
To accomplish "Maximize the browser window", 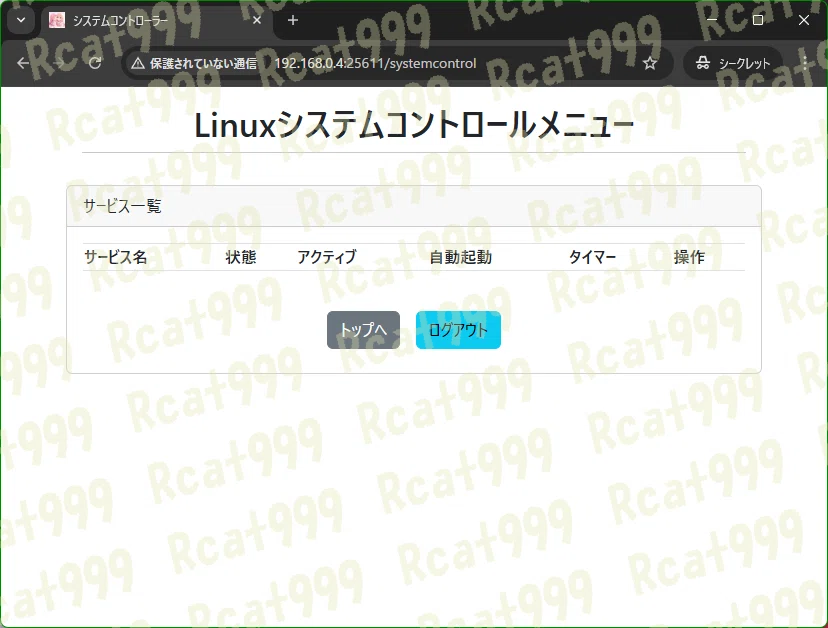I will (758, 20).
